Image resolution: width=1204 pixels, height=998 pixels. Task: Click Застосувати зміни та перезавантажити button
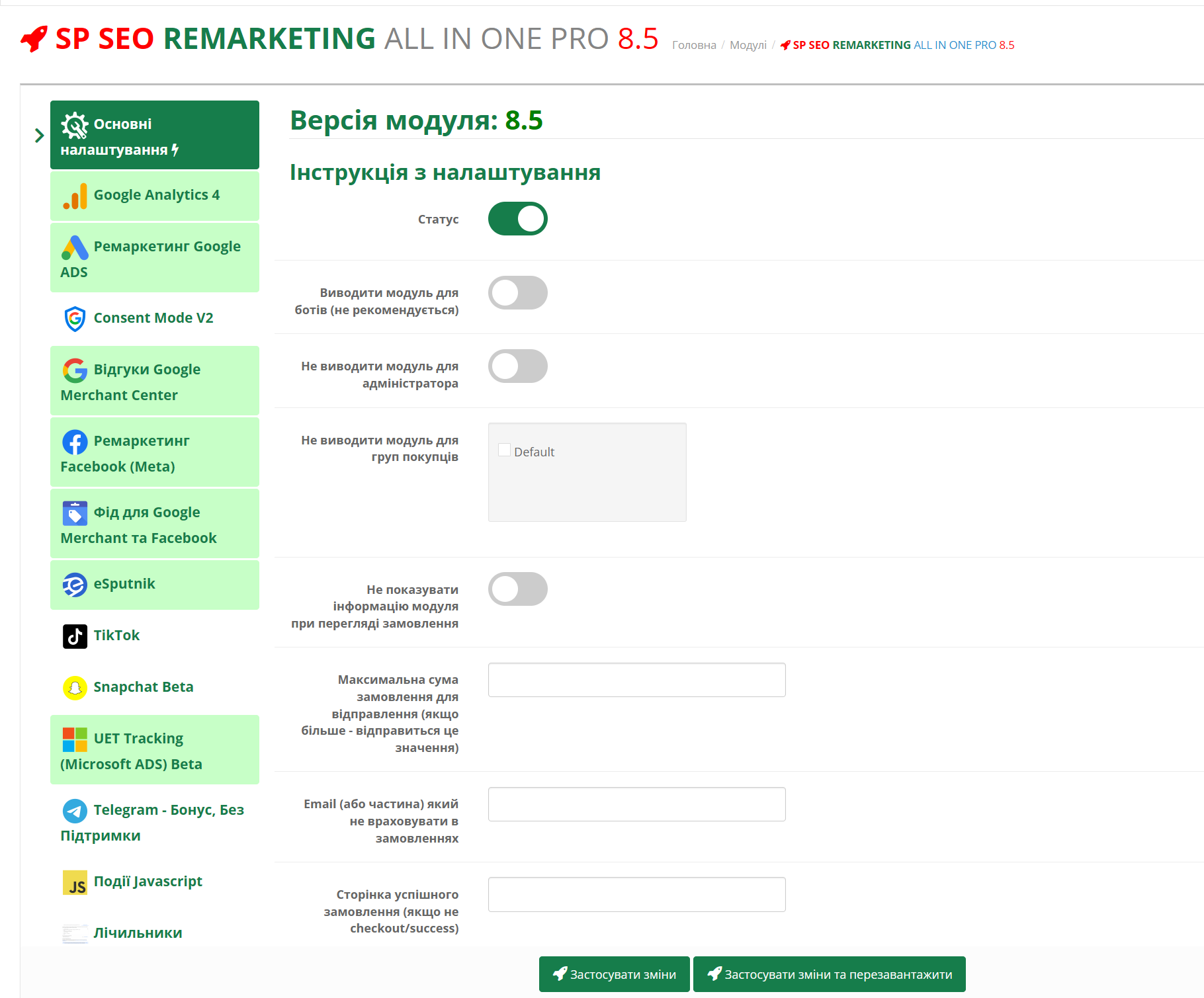click(830, 974)
